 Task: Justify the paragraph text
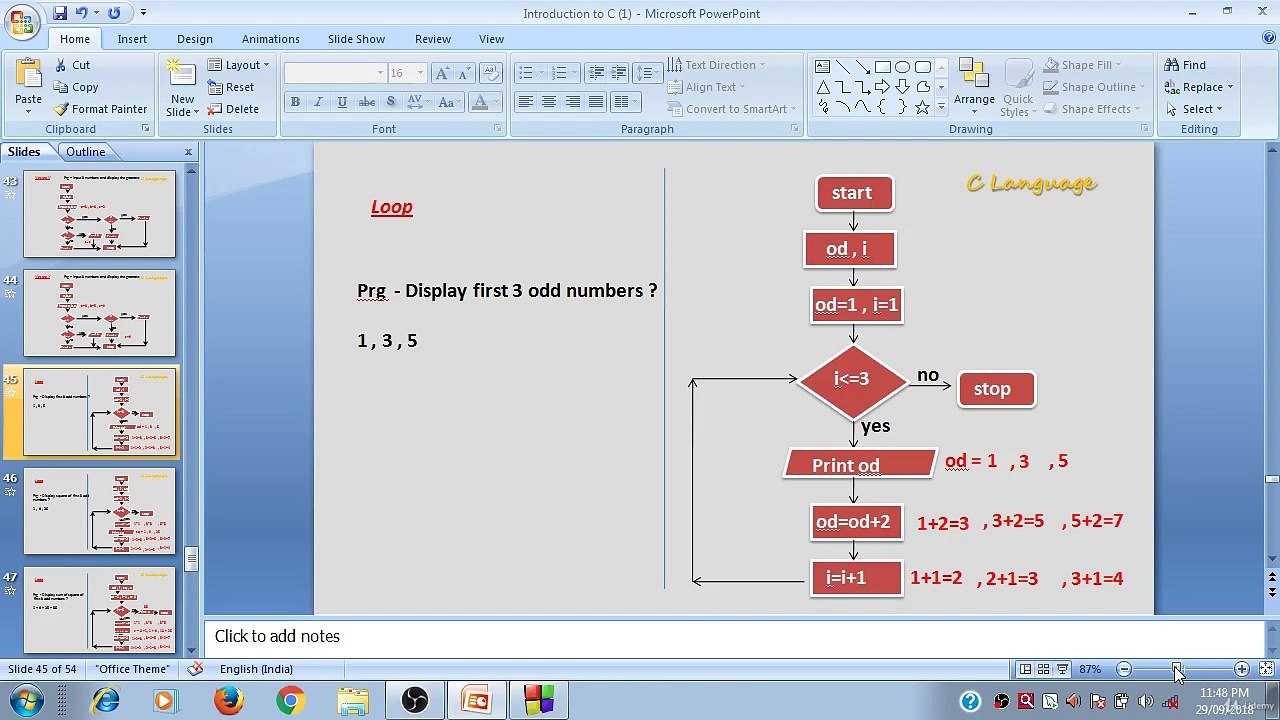(x=596, y=102)
